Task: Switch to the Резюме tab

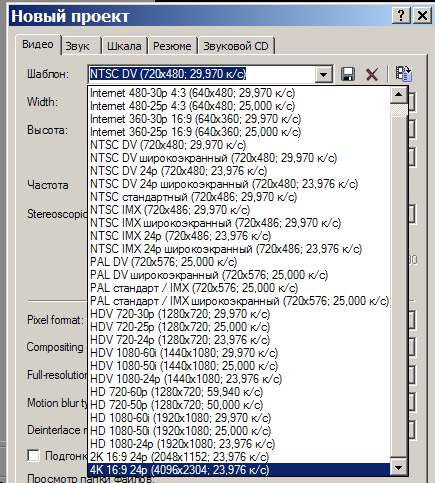Action: click(172, 46)
